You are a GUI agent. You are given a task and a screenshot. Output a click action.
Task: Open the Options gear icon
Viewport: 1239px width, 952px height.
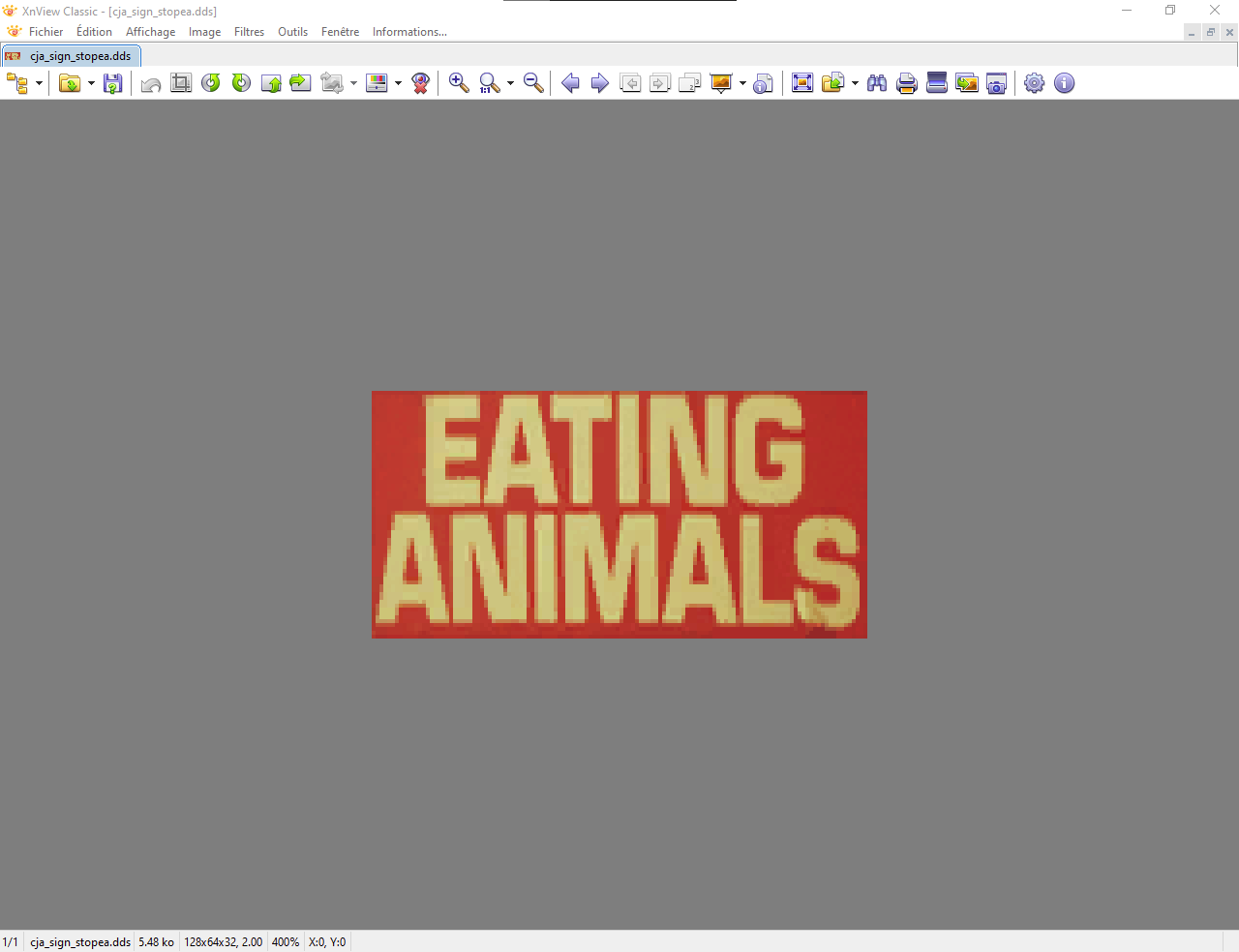pos(1035,83)
